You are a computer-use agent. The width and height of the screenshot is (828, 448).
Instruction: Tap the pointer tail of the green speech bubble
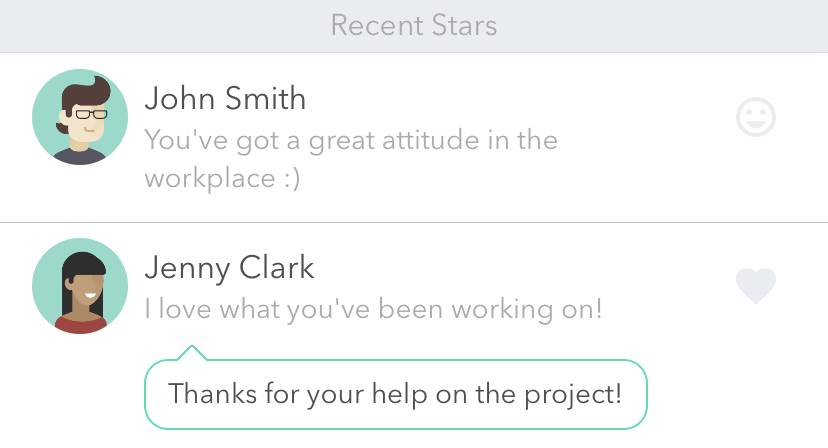[192, 353]
